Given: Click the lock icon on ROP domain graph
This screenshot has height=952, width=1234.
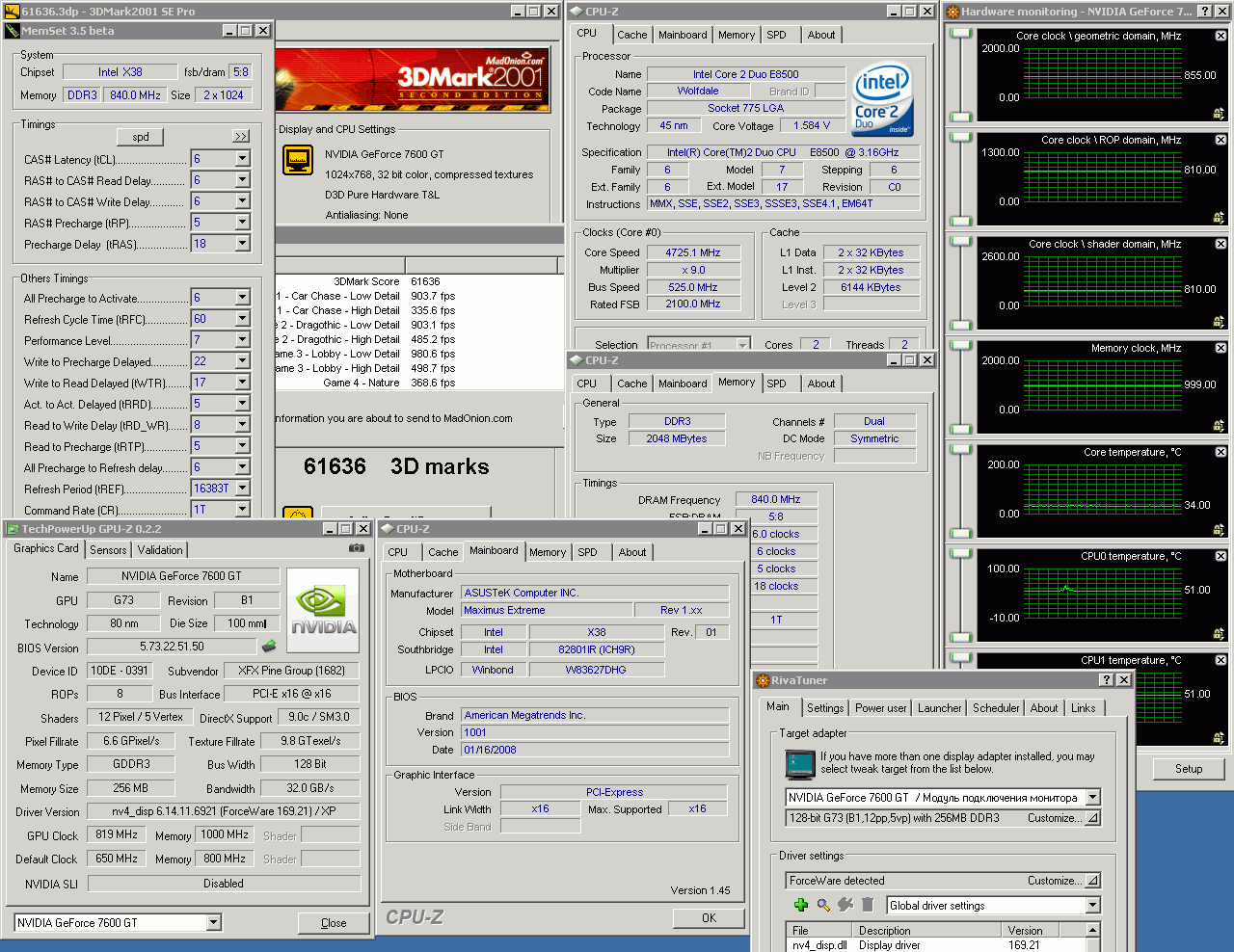Looking at the screenshot, I should [1219, 218].
